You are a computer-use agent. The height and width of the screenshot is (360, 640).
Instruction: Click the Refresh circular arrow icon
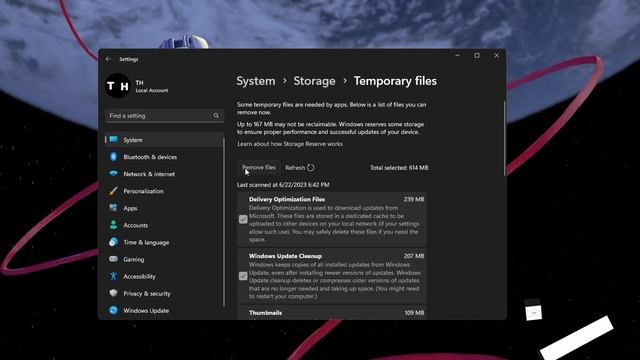pos(310,167)
